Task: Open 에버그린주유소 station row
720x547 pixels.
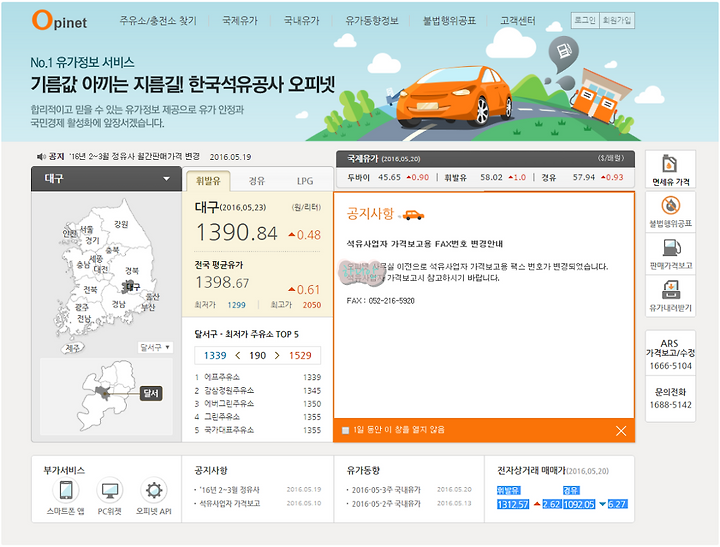Action: (x=258, y=404)
